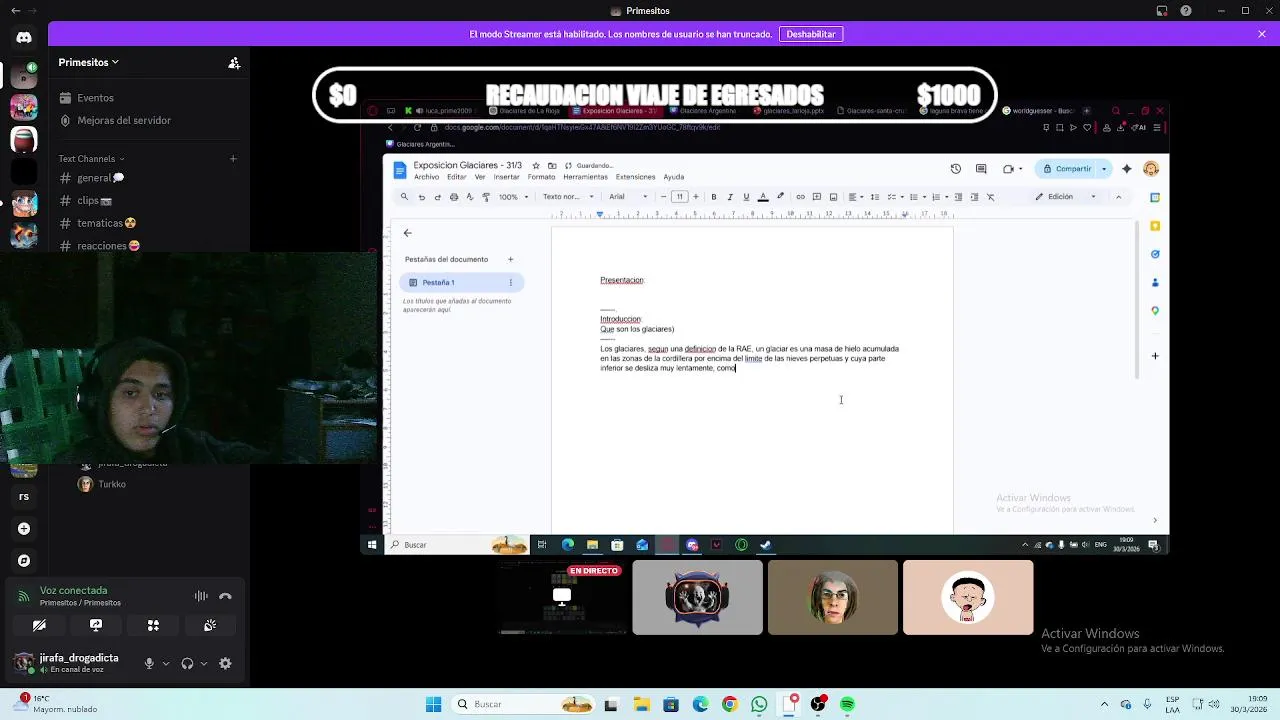Open comments icon in Docs header
Screen dimensions: 1280x720
tap(981, 169)
